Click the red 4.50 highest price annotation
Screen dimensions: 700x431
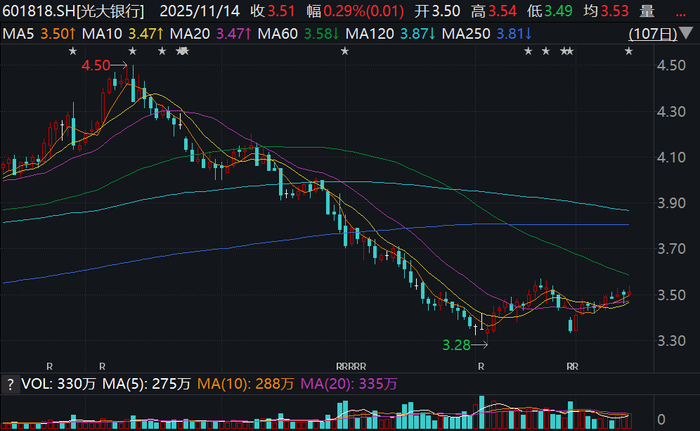[96, 66]
